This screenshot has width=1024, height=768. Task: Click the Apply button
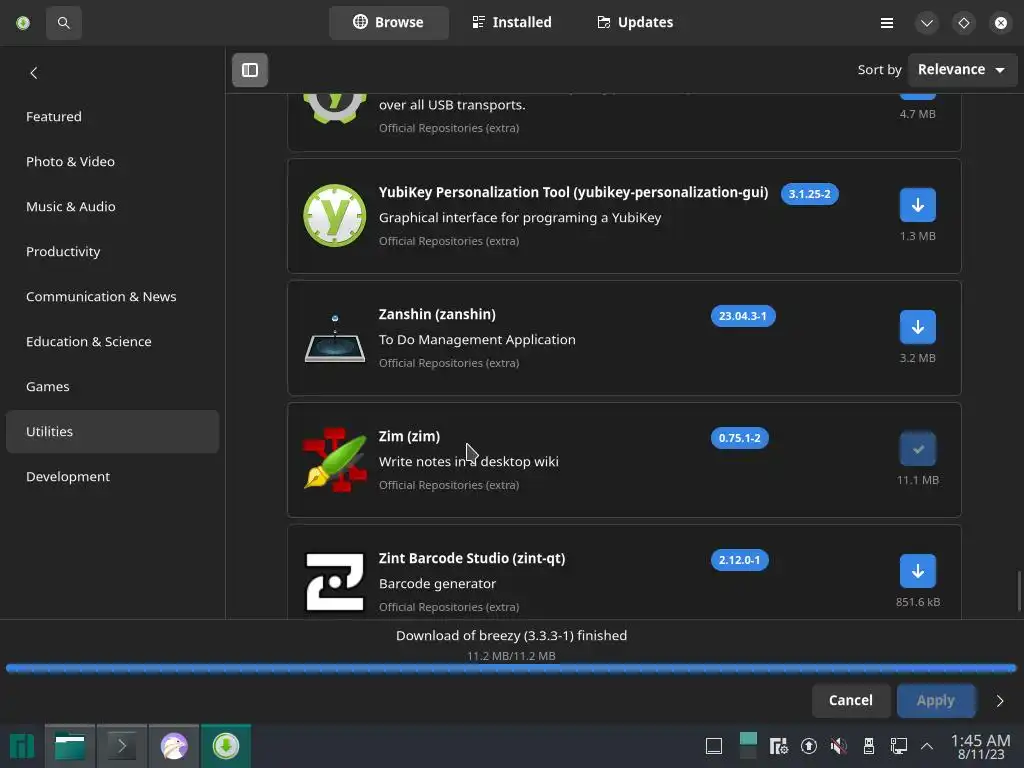(936, 700)
